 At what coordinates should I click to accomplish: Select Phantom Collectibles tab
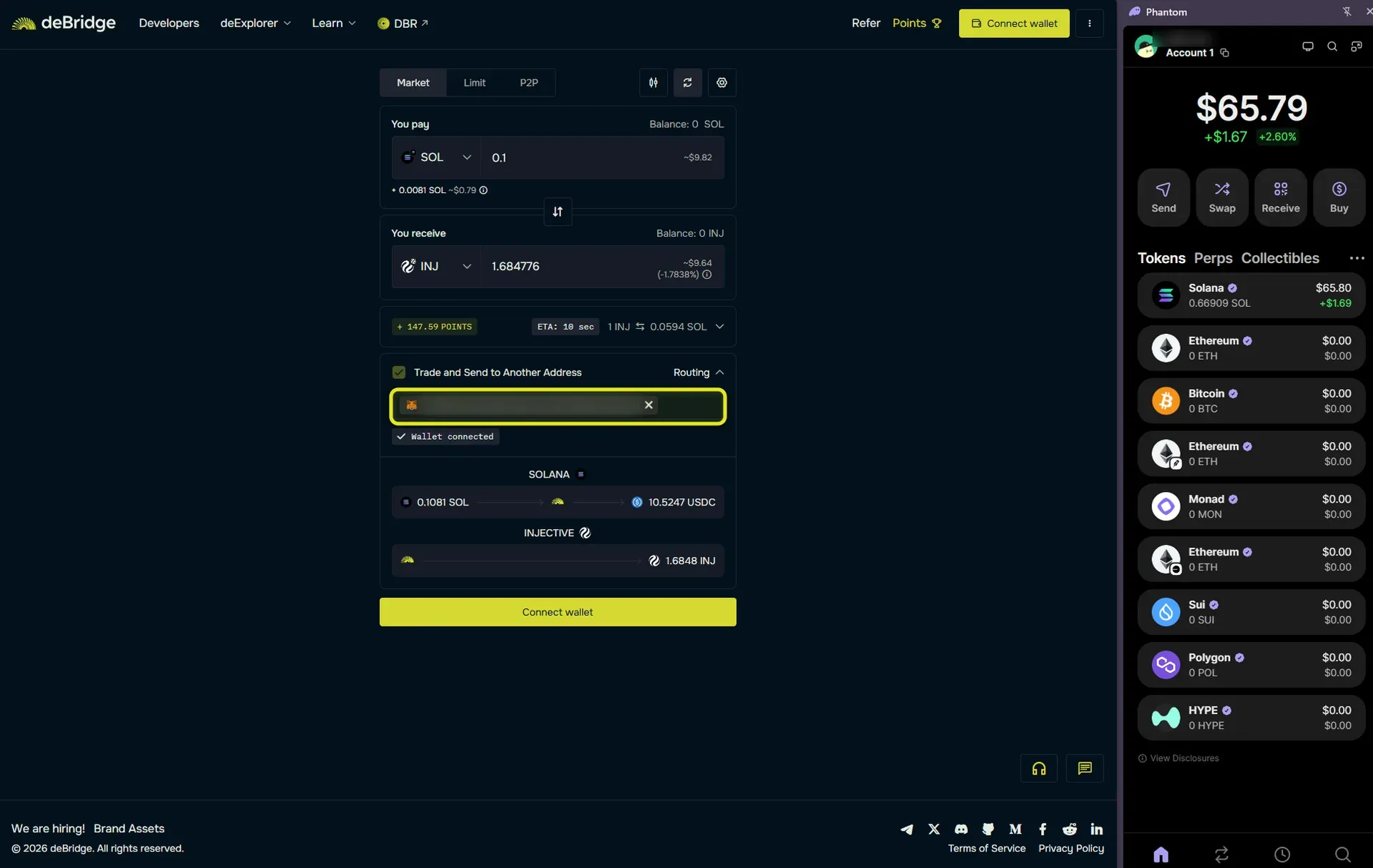[x=1280, y=258]
